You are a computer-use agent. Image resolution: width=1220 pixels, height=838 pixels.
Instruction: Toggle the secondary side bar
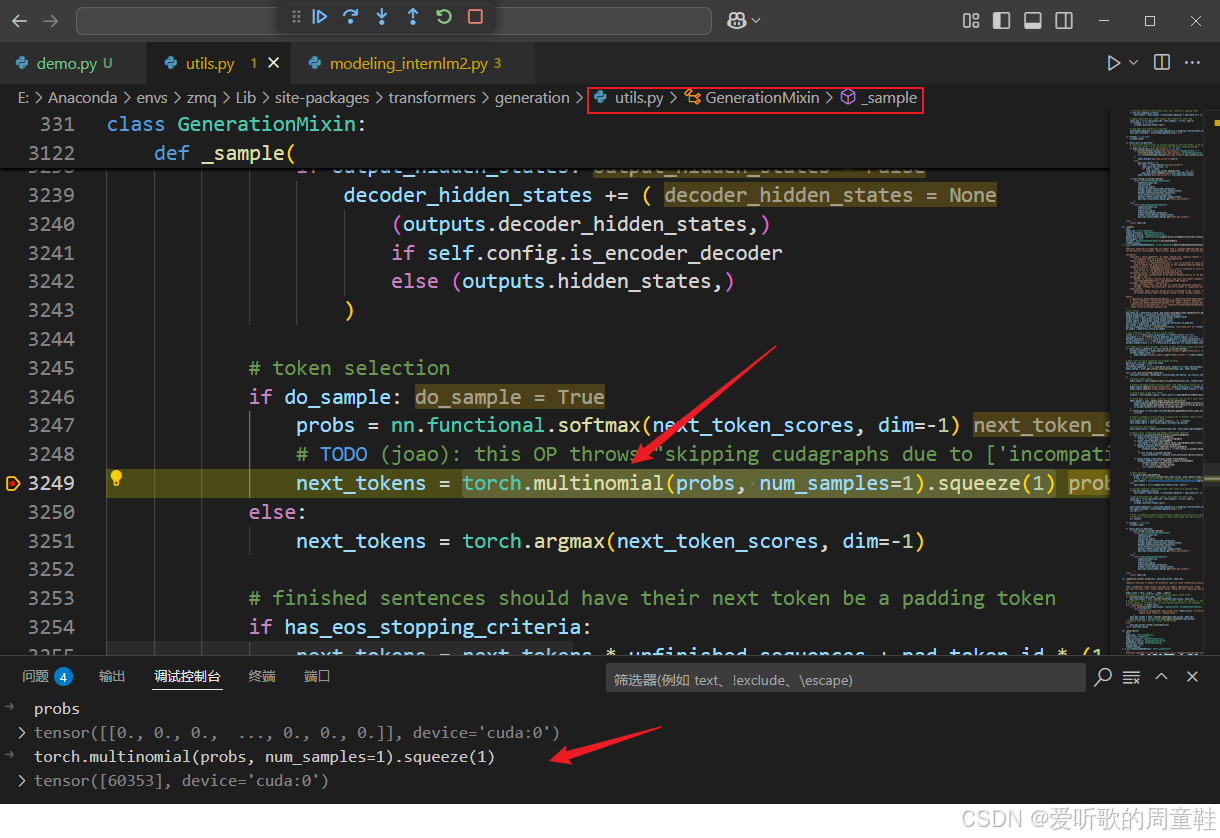1064,21
